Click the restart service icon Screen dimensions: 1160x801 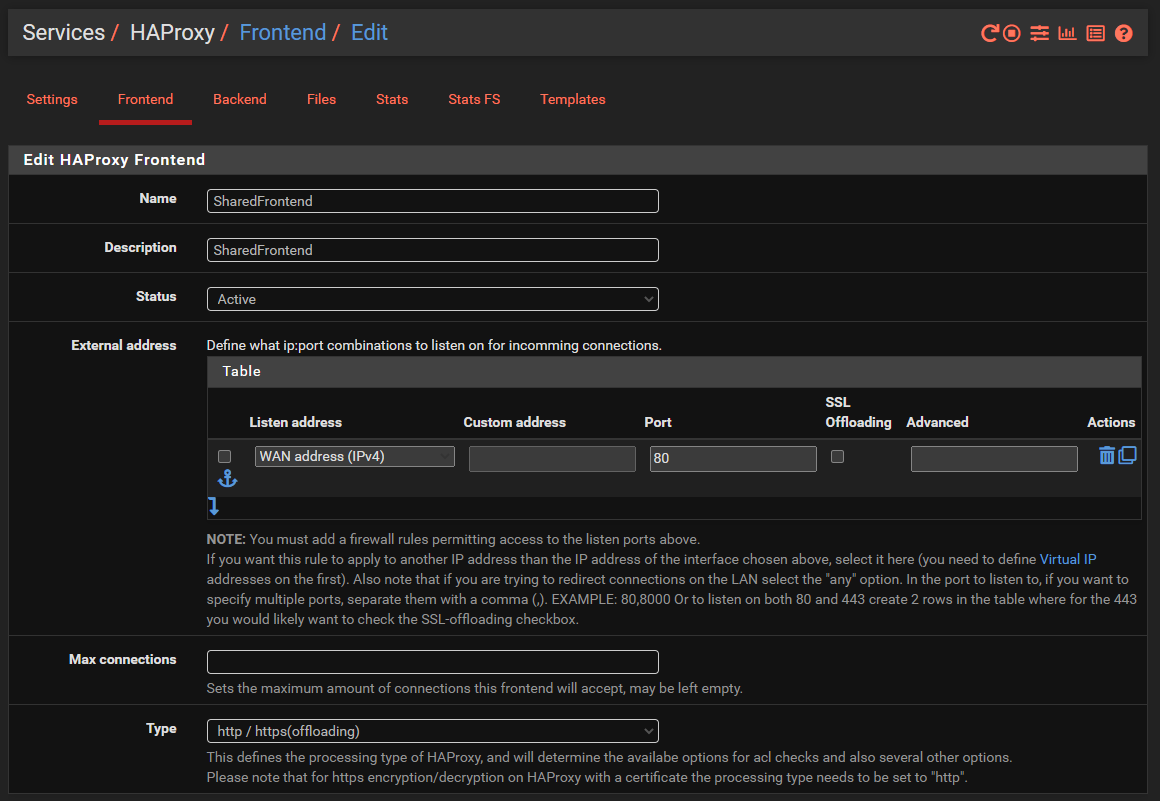tap(989, 33)
